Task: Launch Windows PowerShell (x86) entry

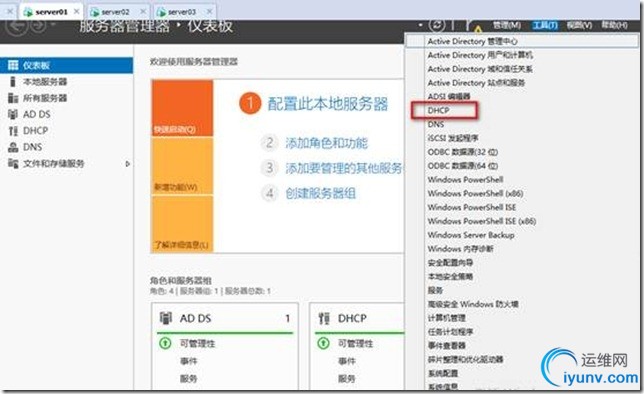Action: (522, 194)
